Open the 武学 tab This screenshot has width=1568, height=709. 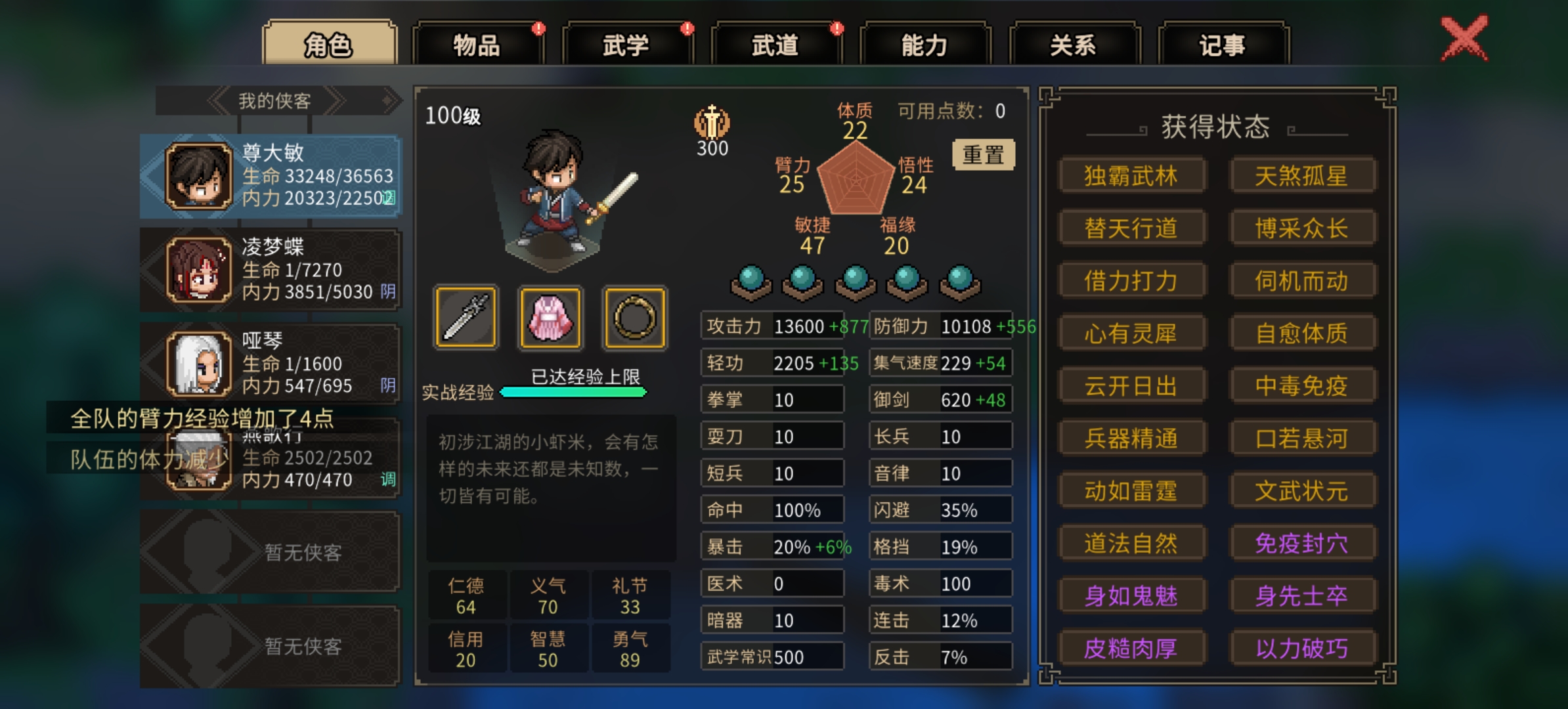[x=626, y=44]
